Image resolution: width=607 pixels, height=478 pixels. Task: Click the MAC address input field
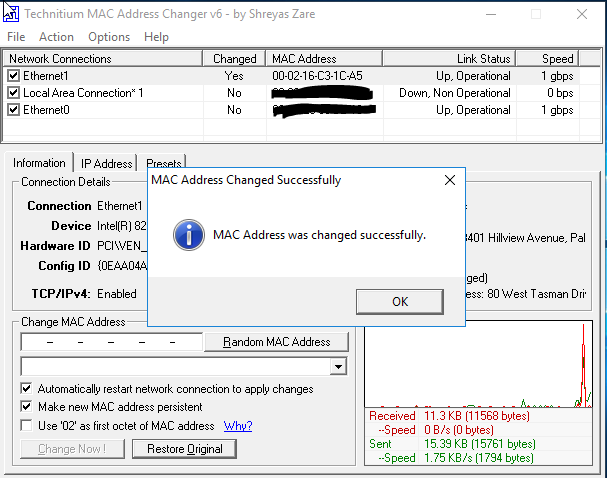tap(111, 342)
